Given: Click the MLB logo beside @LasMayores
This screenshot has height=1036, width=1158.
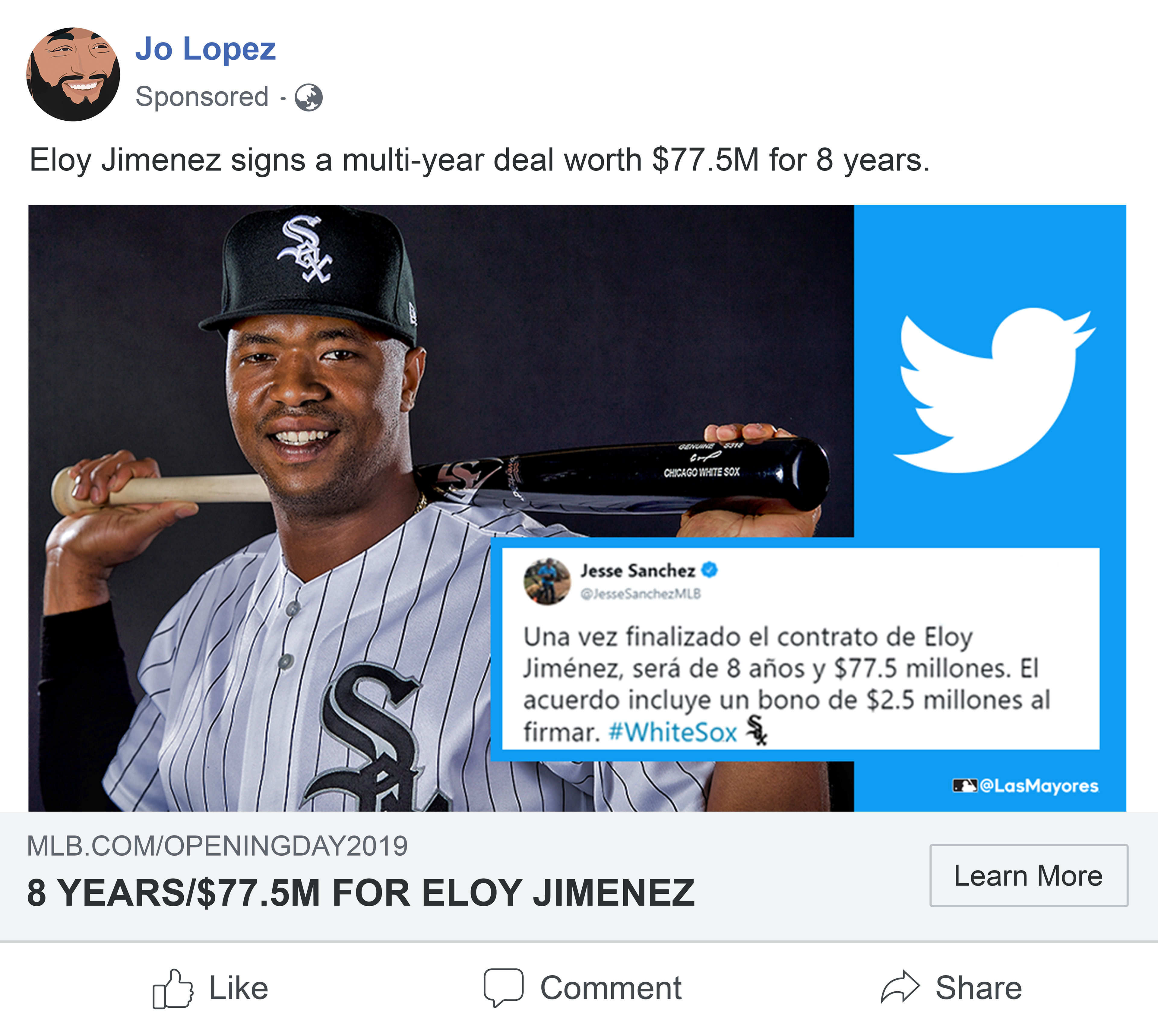Looking at the screenshot, I should tap(964, 786).
